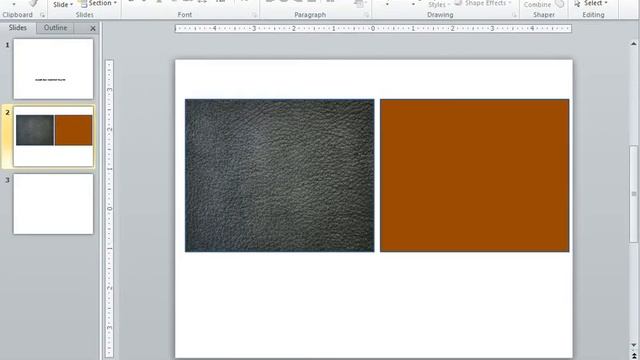Viewport: 640px width, 360px height.
Task: Select slide 2 thumbnail
Action: (x=53, y=136)
